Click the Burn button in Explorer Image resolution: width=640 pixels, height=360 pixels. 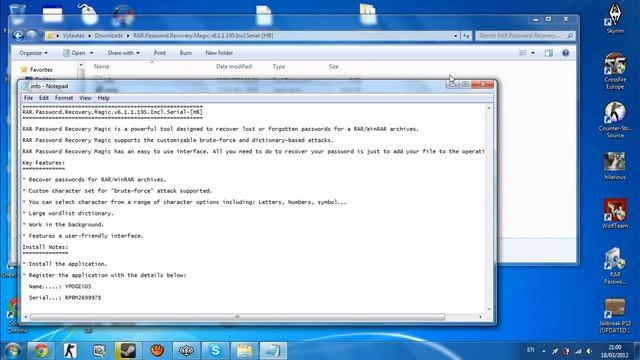[186, 53]
